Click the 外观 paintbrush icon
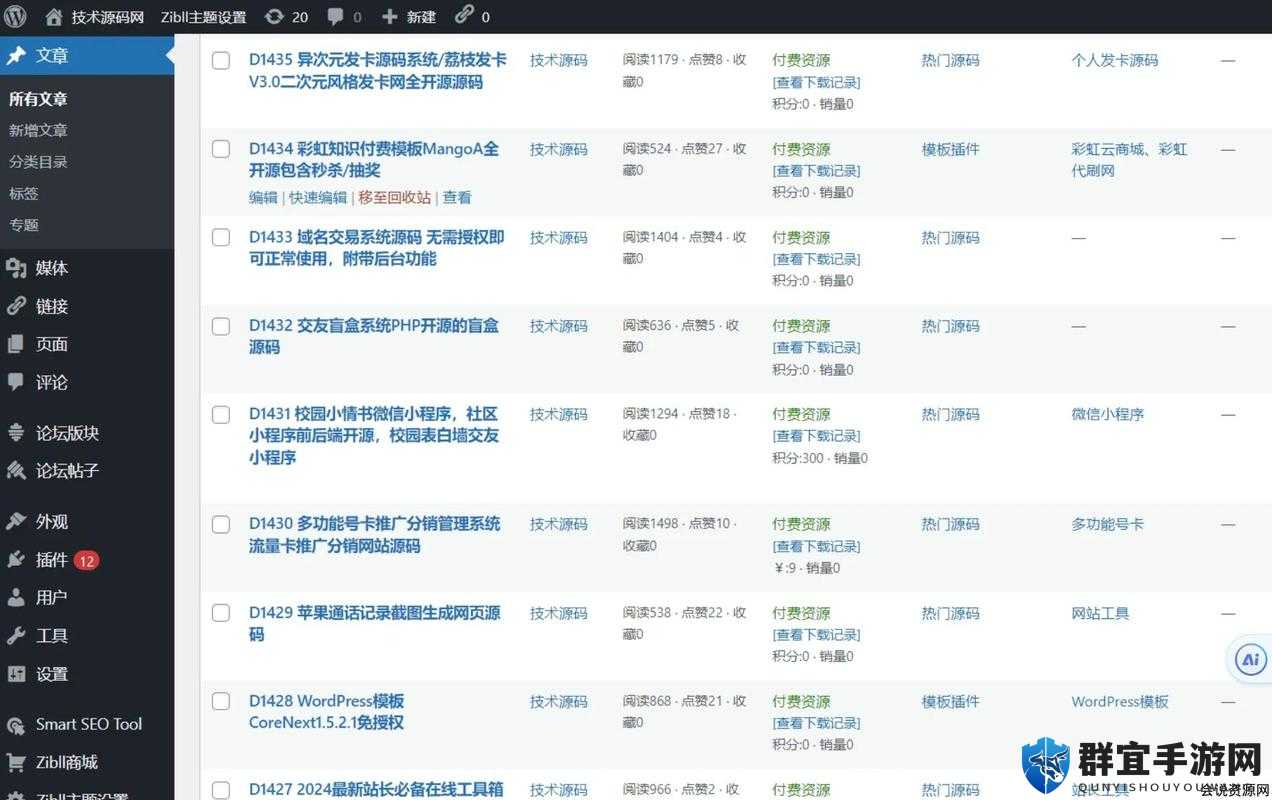Viewport: 1272px width, 800px height. (16, 521)
